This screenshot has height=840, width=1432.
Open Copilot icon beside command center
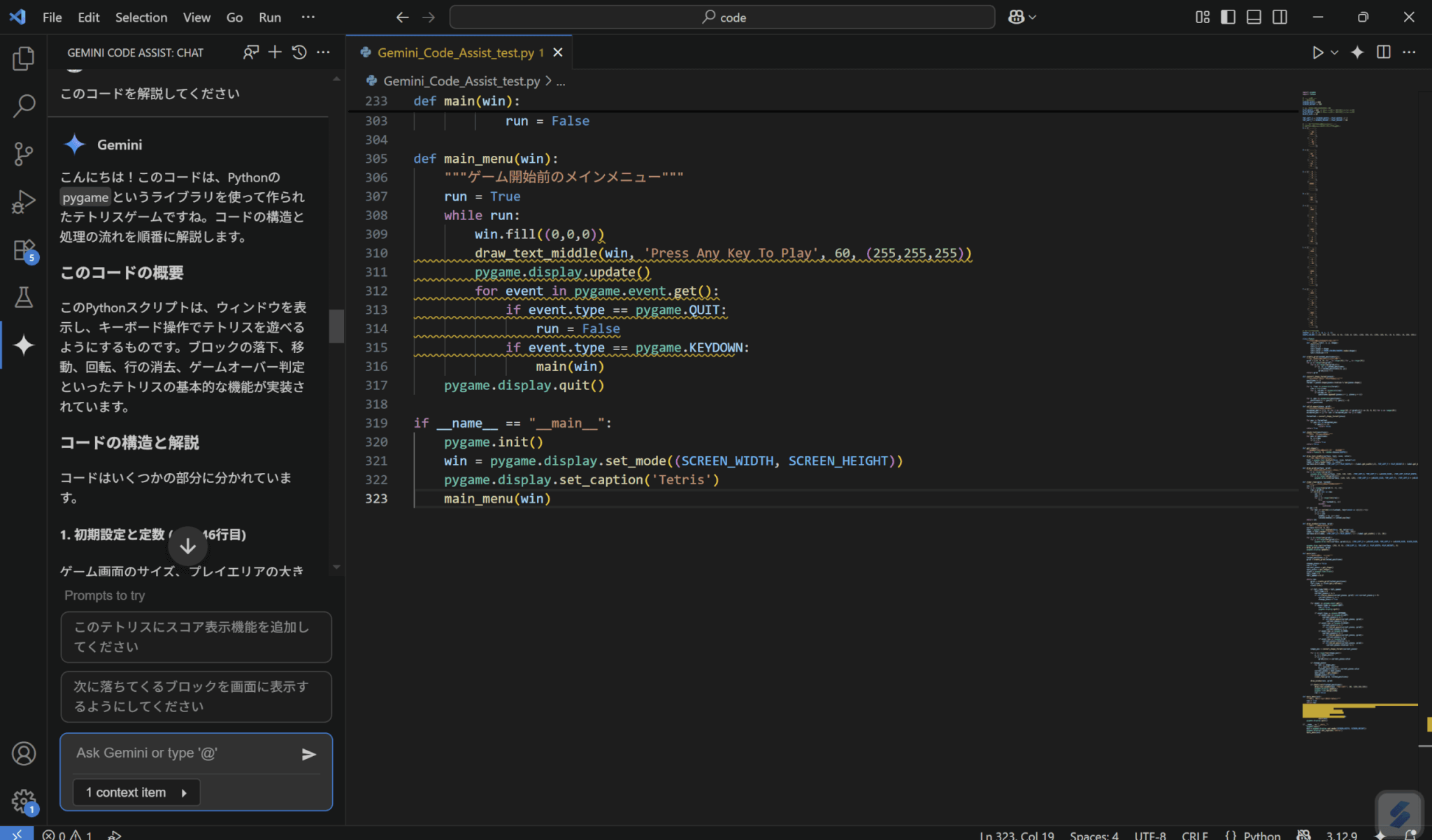tap(1016, 17)
